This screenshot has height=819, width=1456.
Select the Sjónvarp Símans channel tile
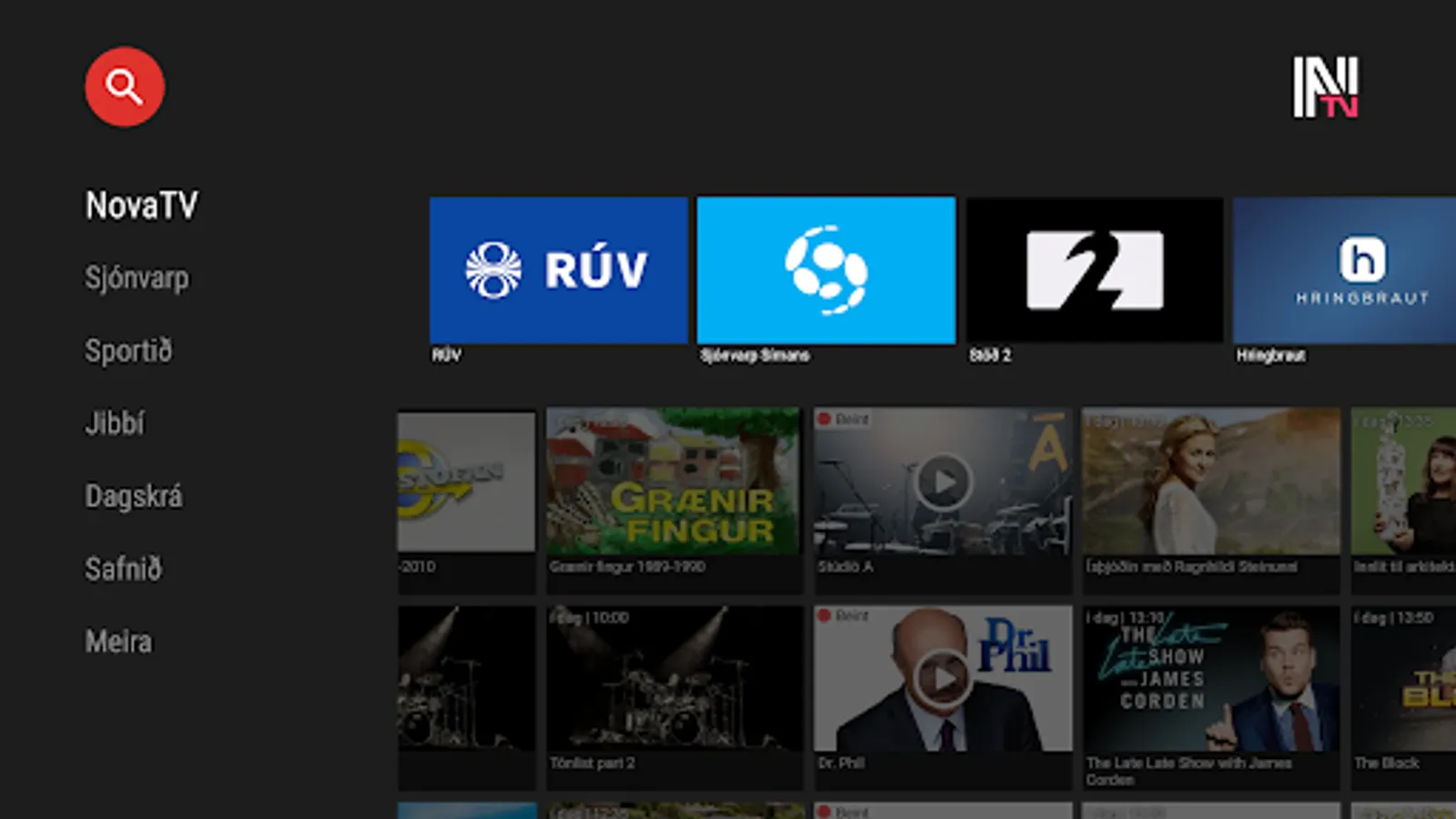[826, 270]
